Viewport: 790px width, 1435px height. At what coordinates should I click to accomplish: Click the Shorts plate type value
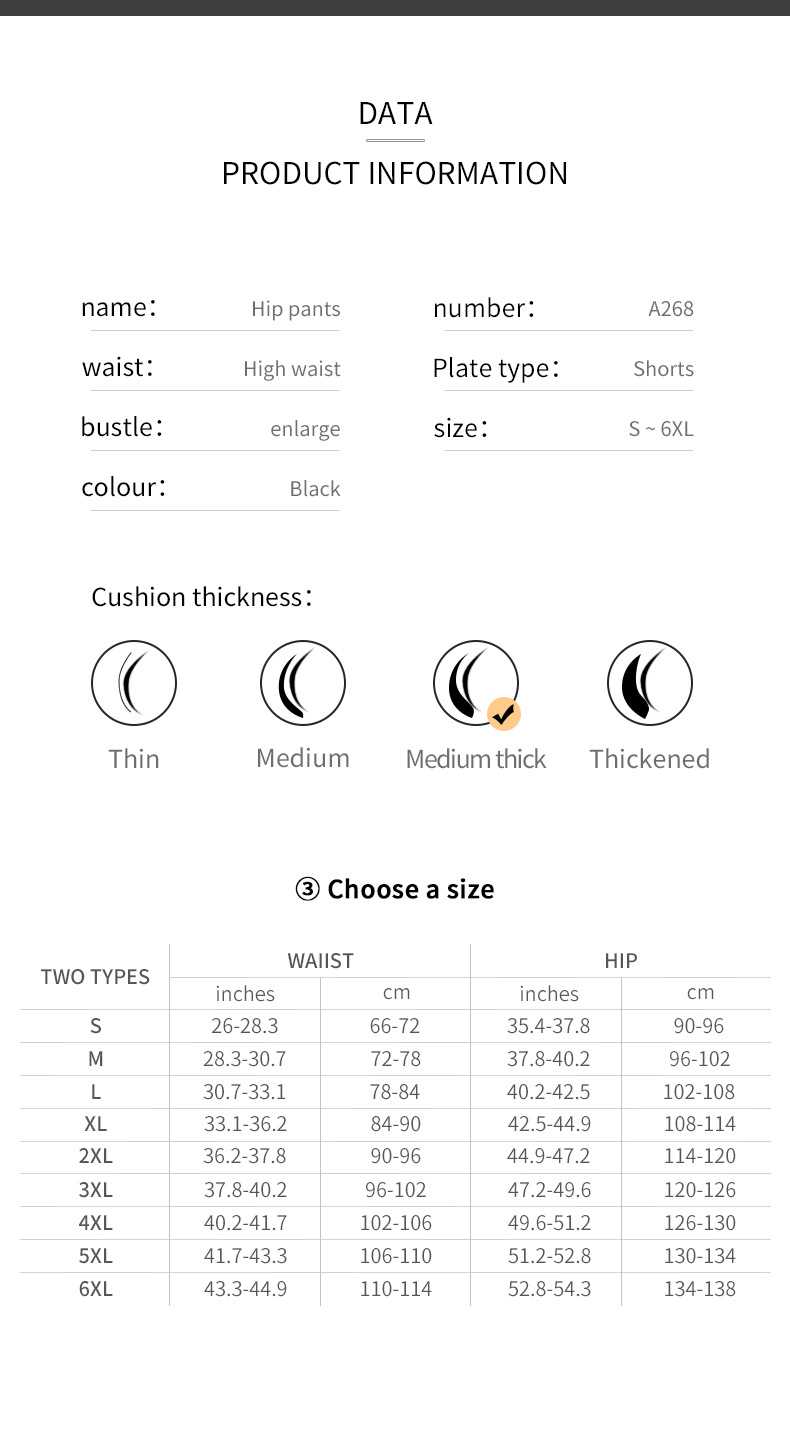point(663,369)
